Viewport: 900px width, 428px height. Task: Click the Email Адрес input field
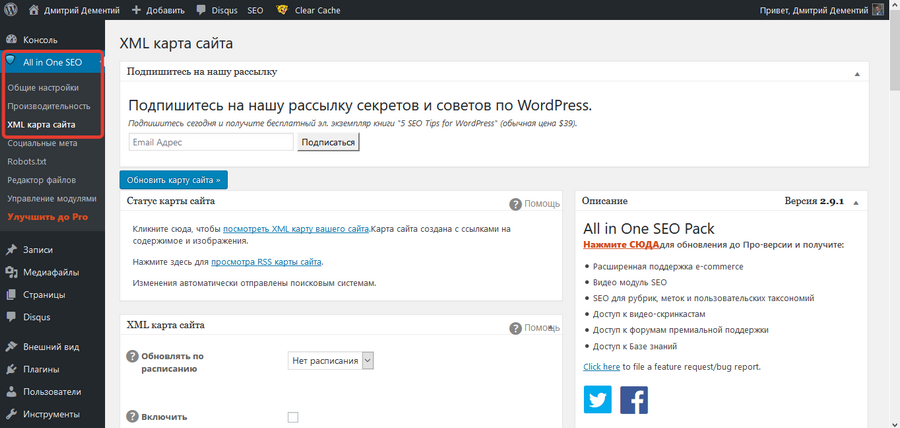210,142
